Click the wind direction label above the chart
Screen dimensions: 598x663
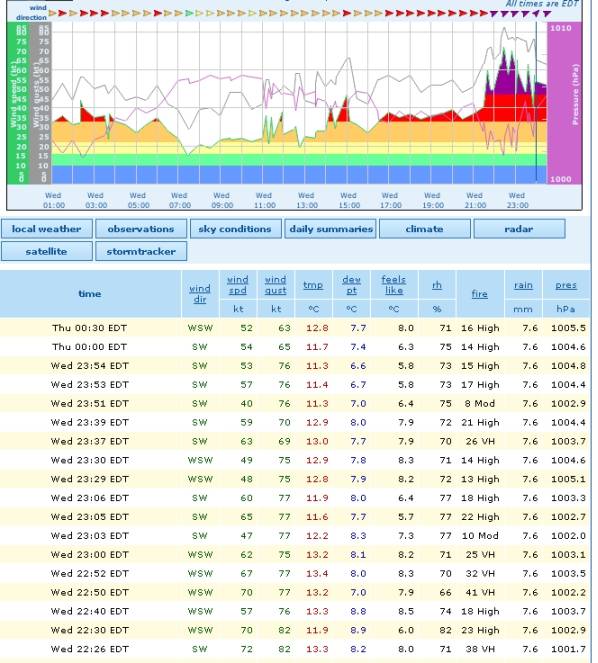point(32,13)
